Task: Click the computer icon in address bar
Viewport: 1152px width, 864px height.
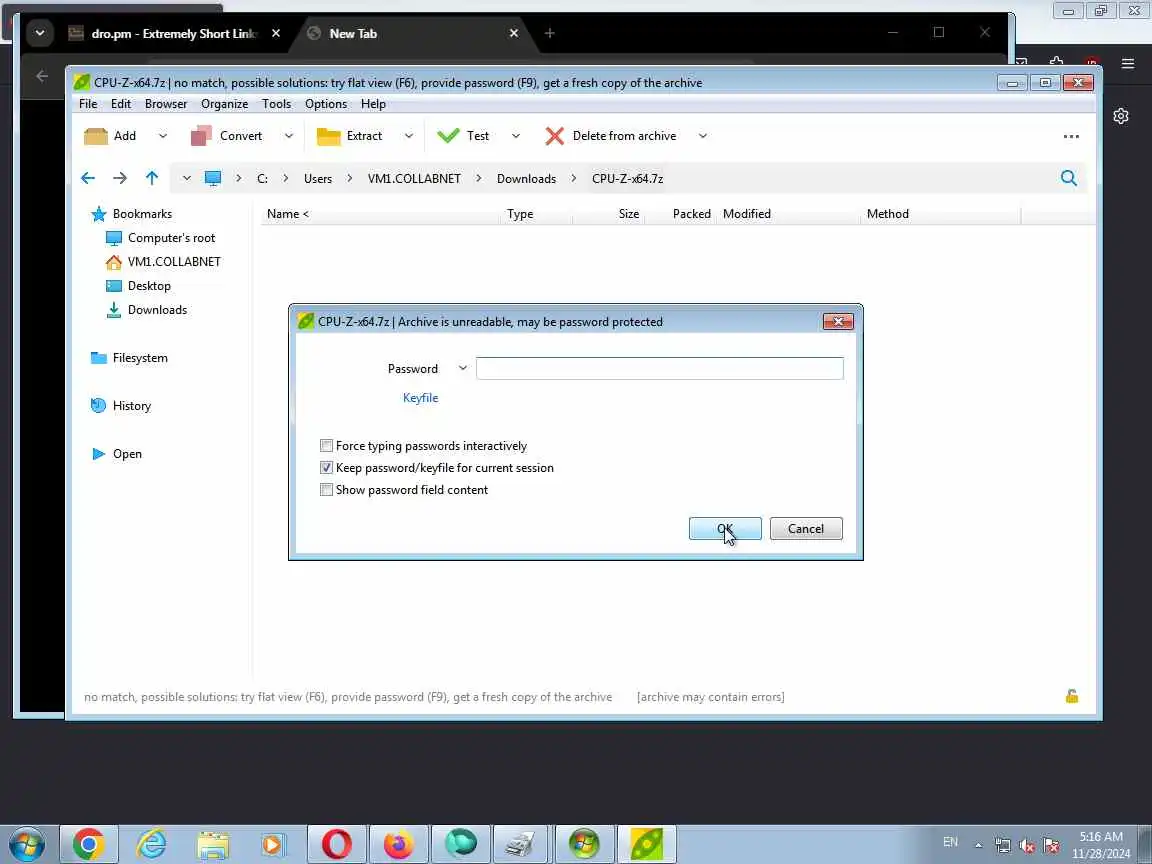Action: pyautogui.click(x=213, y=179)
